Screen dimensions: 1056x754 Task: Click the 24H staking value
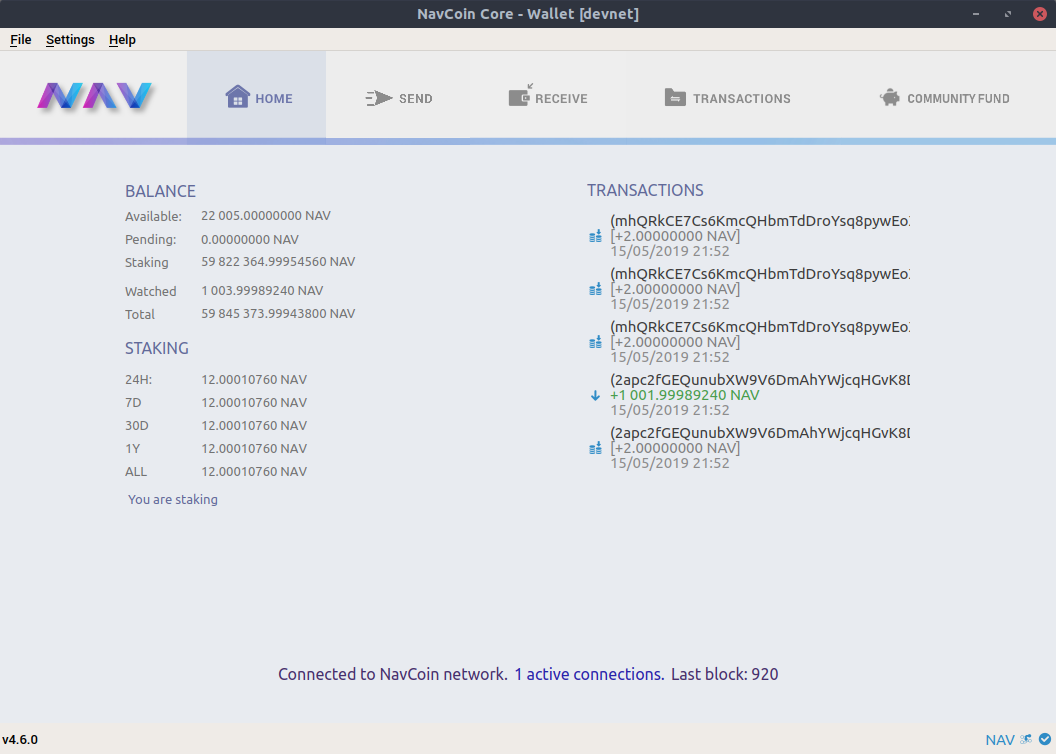click(x=254, y=380)
